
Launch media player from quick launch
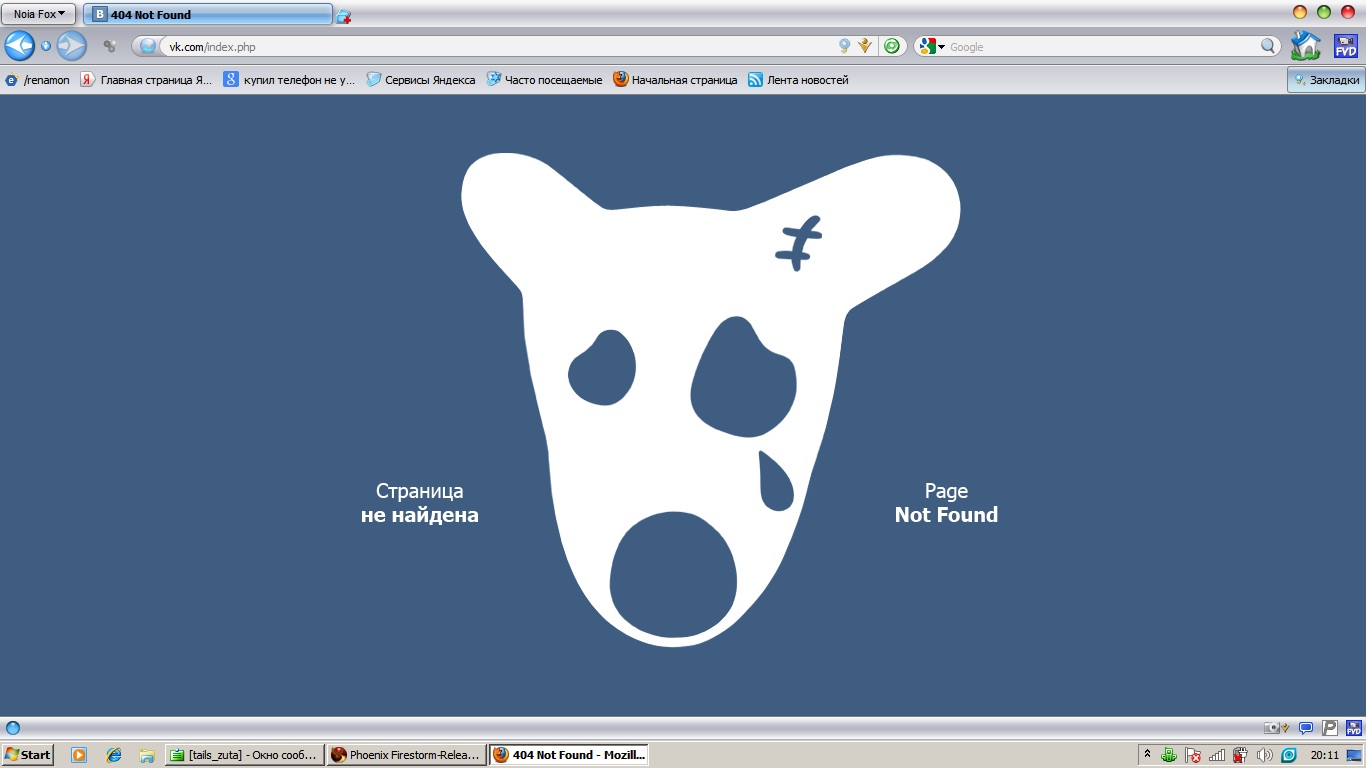point(79,755)
